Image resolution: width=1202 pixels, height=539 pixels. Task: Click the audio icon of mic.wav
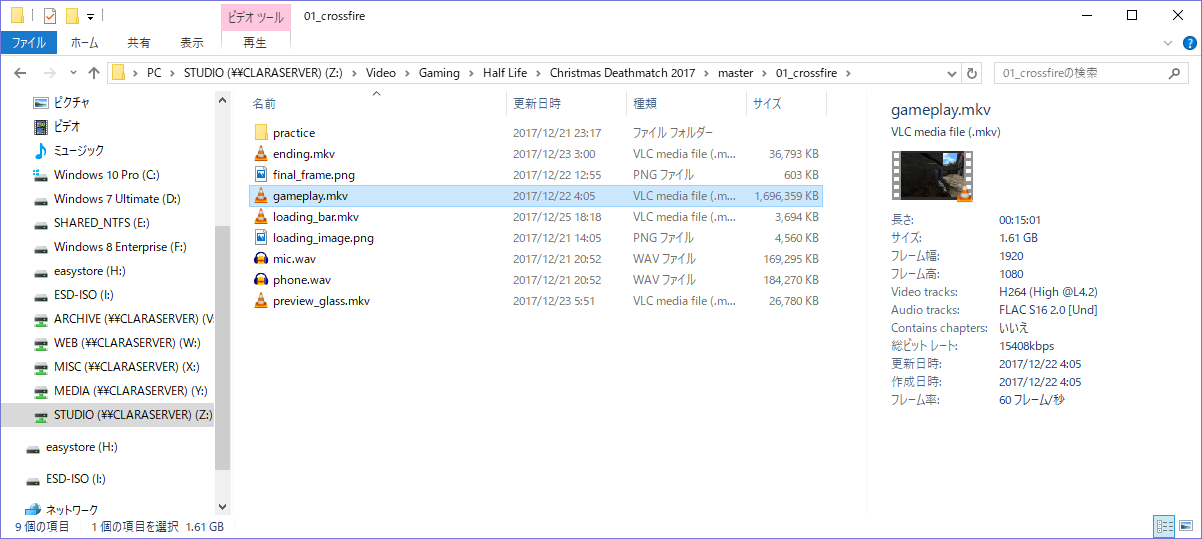(x=261, y=259)
